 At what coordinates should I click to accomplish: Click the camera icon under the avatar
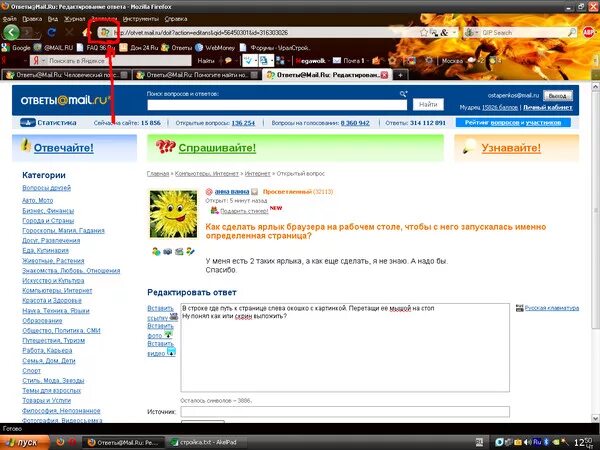[x=168, y=251]
